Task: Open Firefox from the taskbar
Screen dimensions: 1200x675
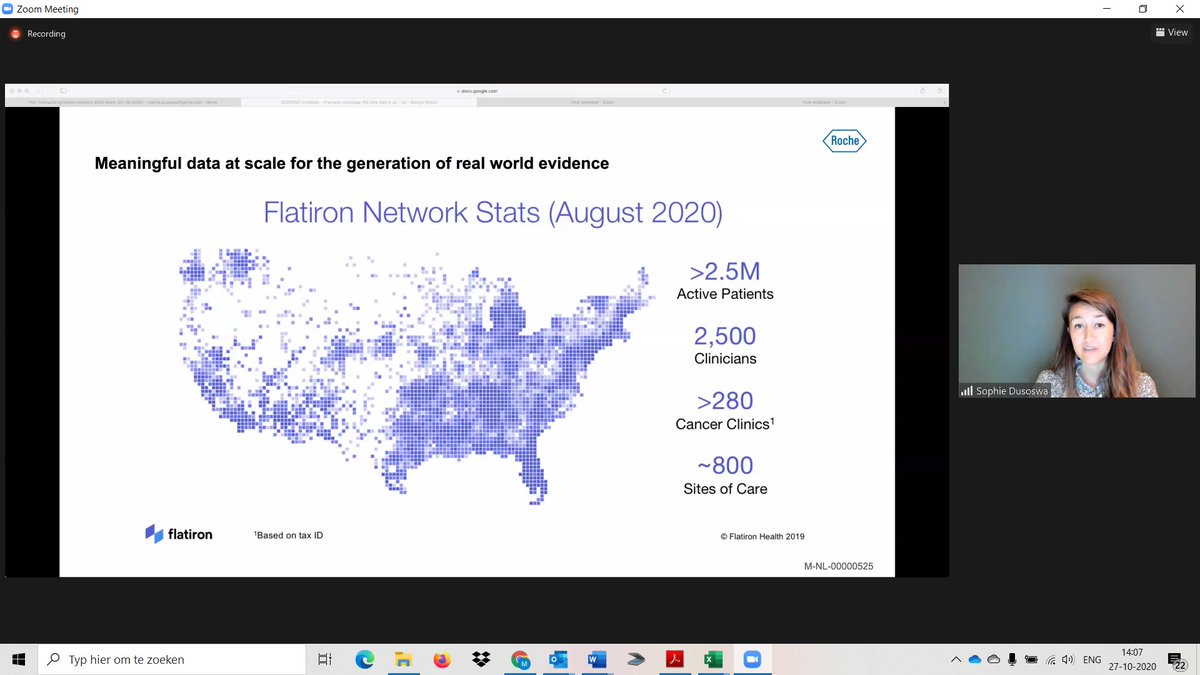Action: coord(442,660)
